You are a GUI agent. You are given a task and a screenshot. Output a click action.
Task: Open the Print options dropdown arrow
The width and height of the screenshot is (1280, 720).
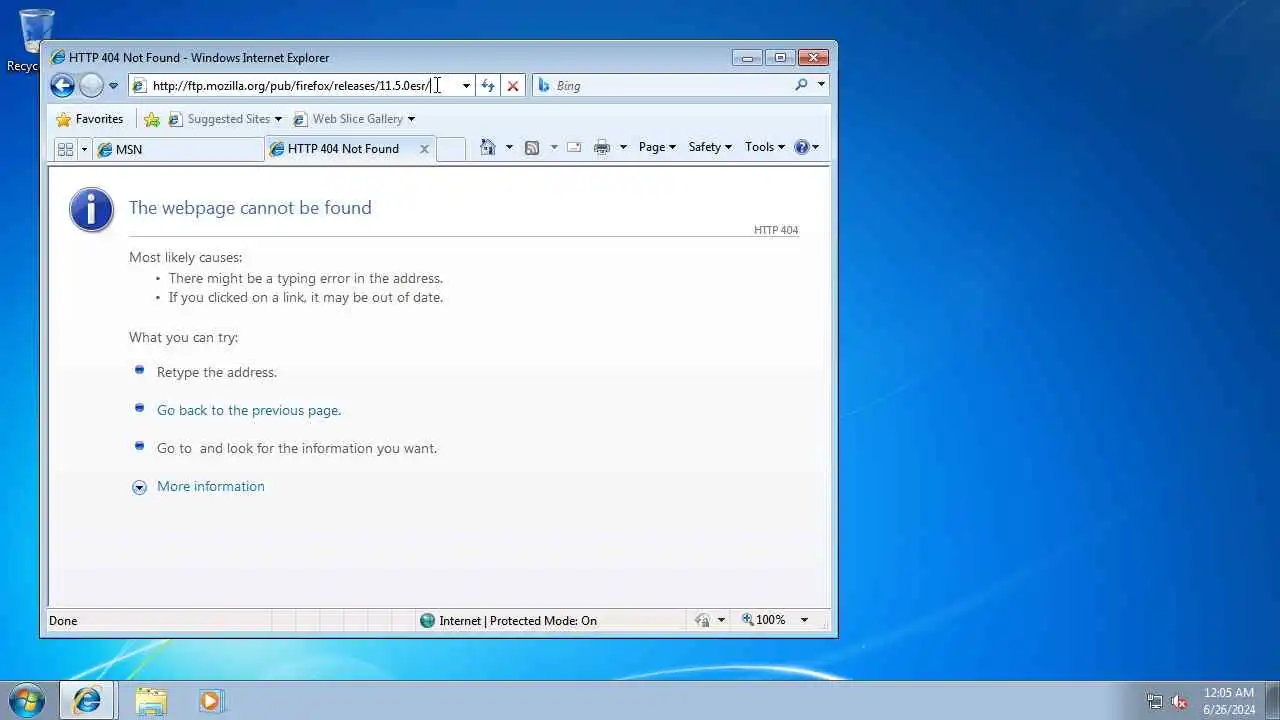click(623, 147)
